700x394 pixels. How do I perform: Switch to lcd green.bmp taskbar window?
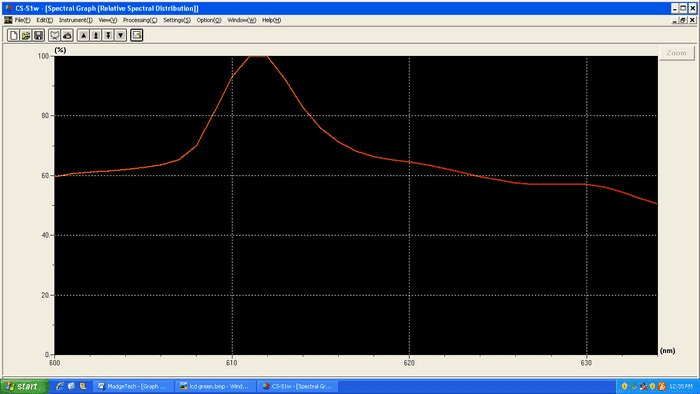(216, 386)
